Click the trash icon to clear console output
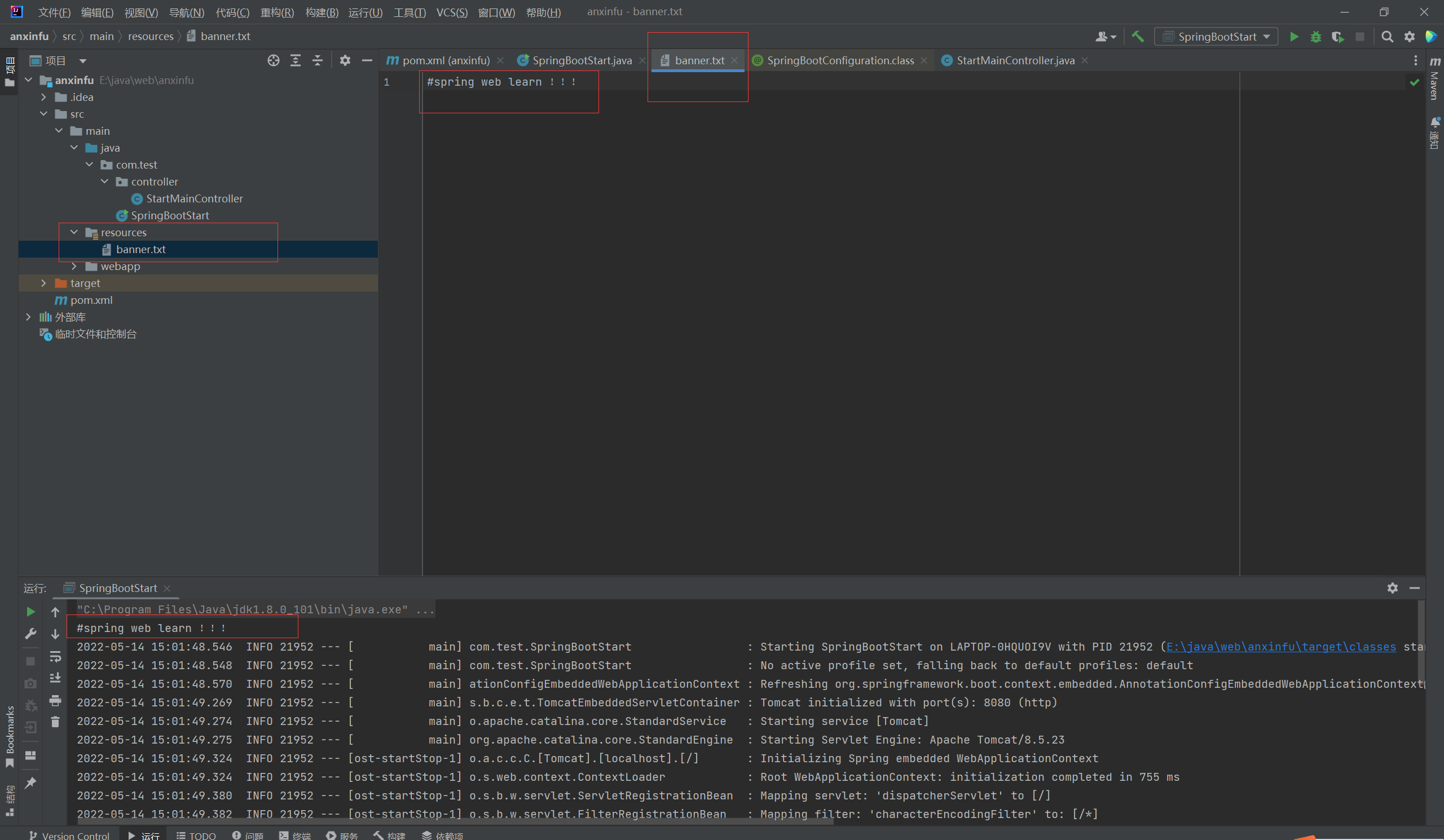 [x=55, y=722]
